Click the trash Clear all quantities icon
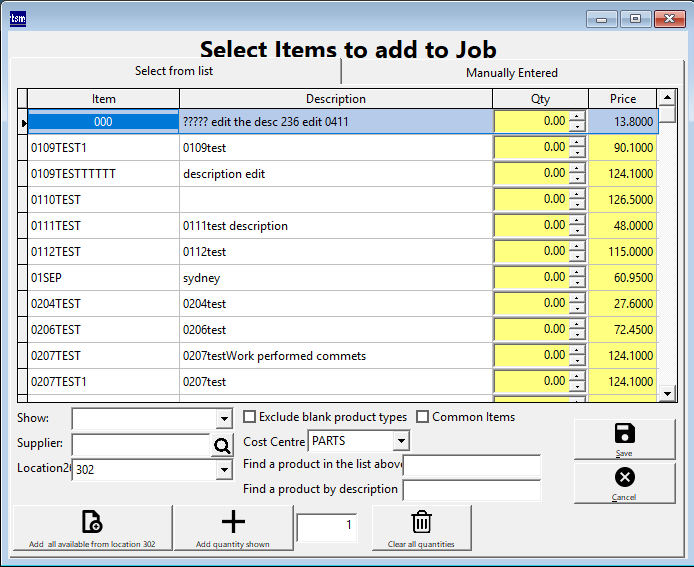694x567 pixels. pos(421,522)
